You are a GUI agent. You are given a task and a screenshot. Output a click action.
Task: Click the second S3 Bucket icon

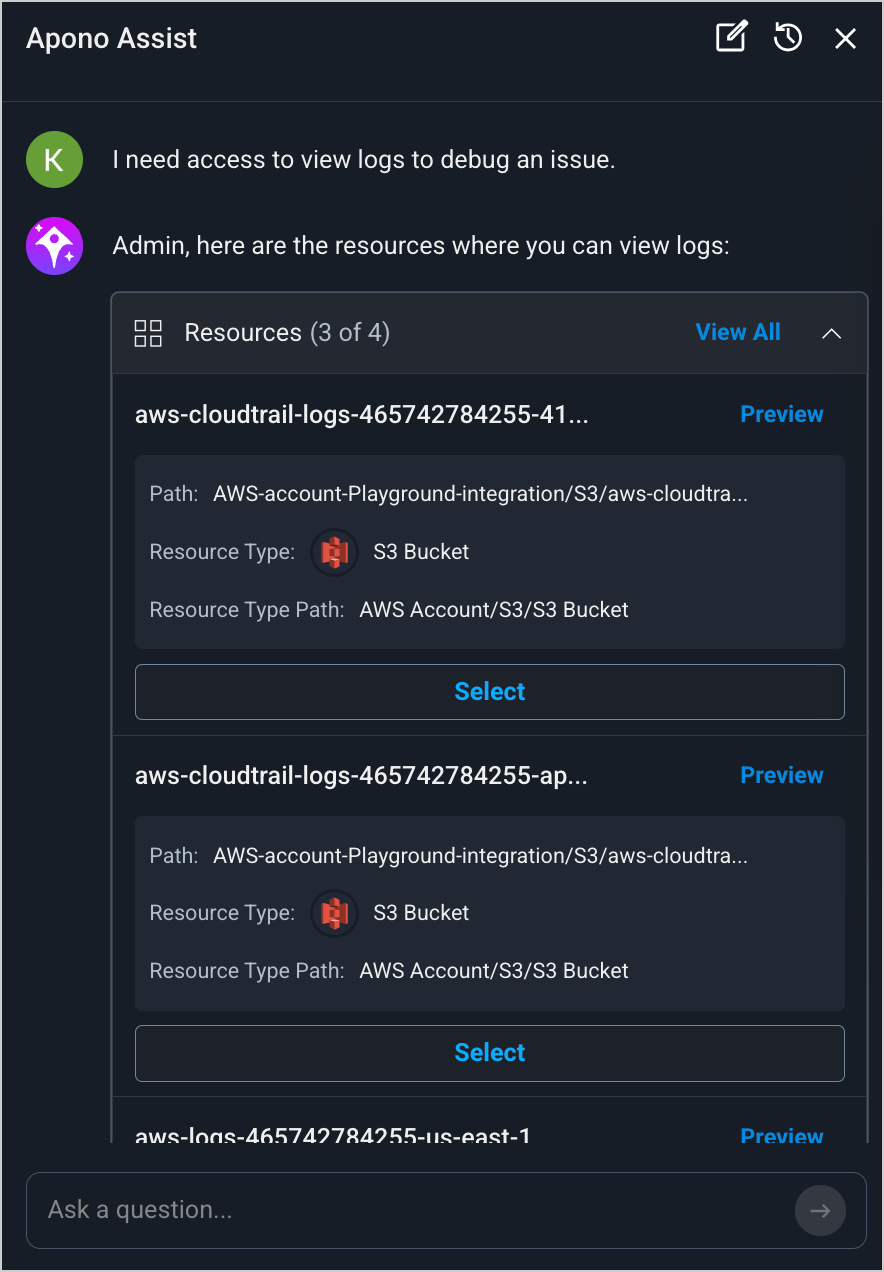tap(334, 913)
